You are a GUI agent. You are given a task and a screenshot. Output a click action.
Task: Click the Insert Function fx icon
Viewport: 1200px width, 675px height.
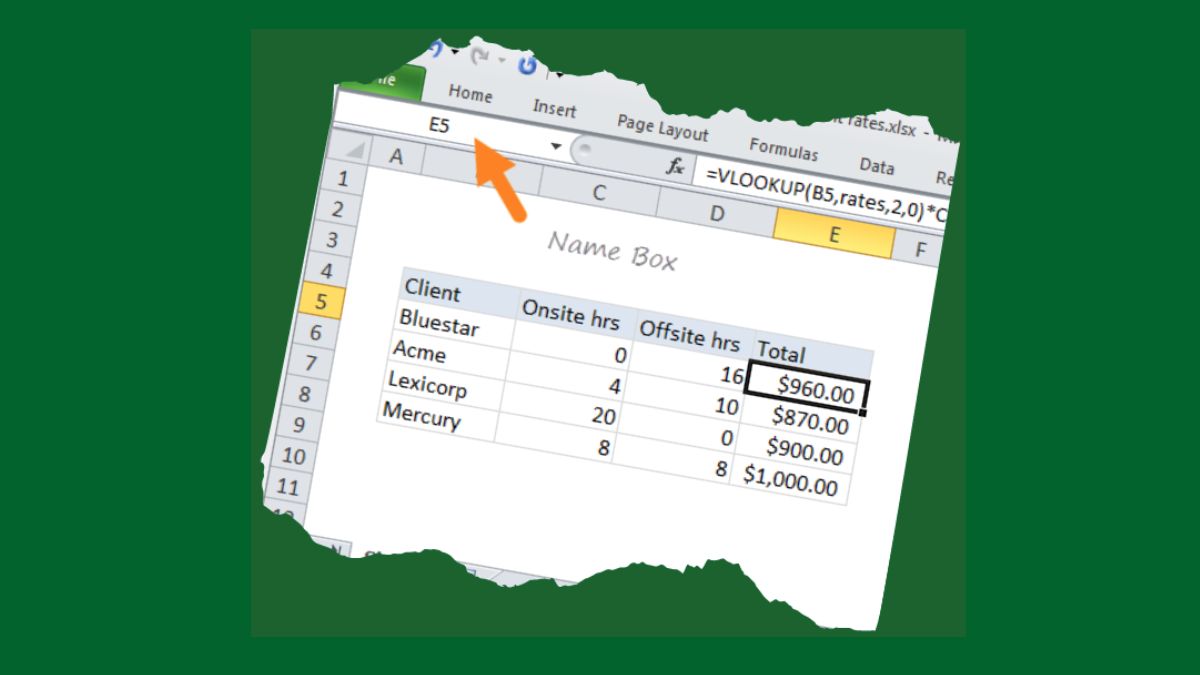pos(678,166)
